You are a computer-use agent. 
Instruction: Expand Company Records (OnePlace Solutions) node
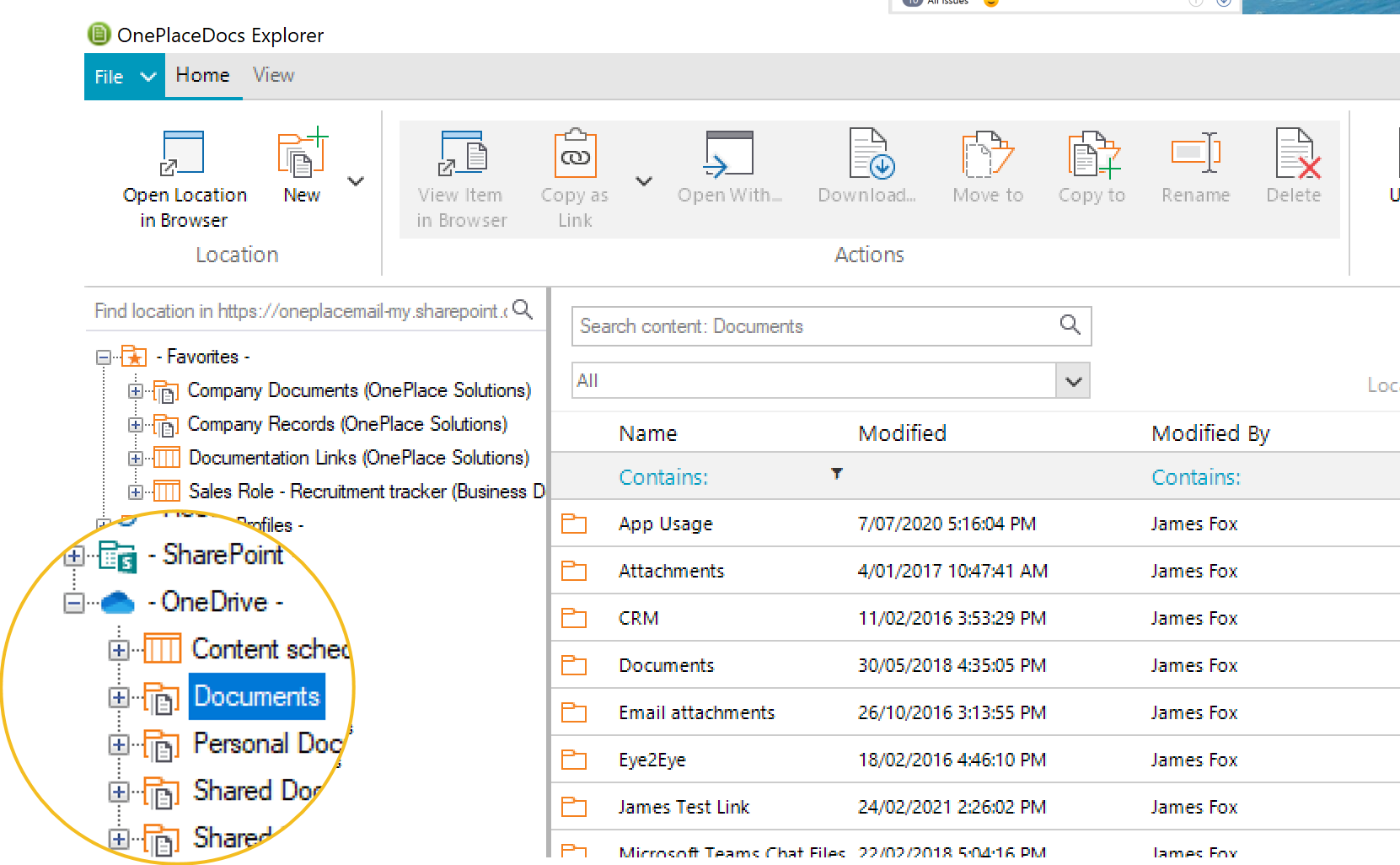135,425
